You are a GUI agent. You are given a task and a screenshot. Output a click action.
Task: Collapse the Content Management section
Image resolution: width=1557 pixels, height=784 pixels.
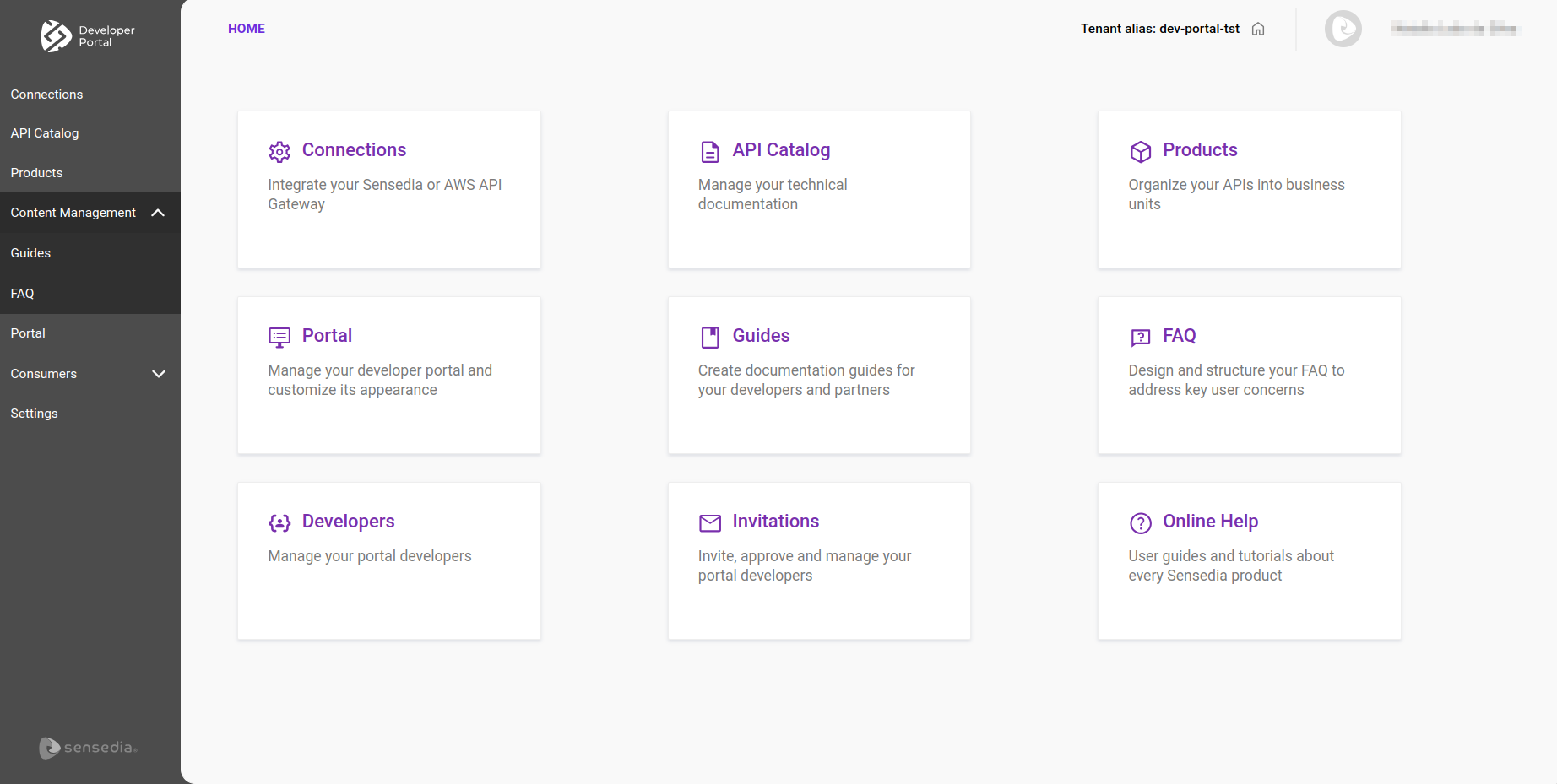(158, 213)
